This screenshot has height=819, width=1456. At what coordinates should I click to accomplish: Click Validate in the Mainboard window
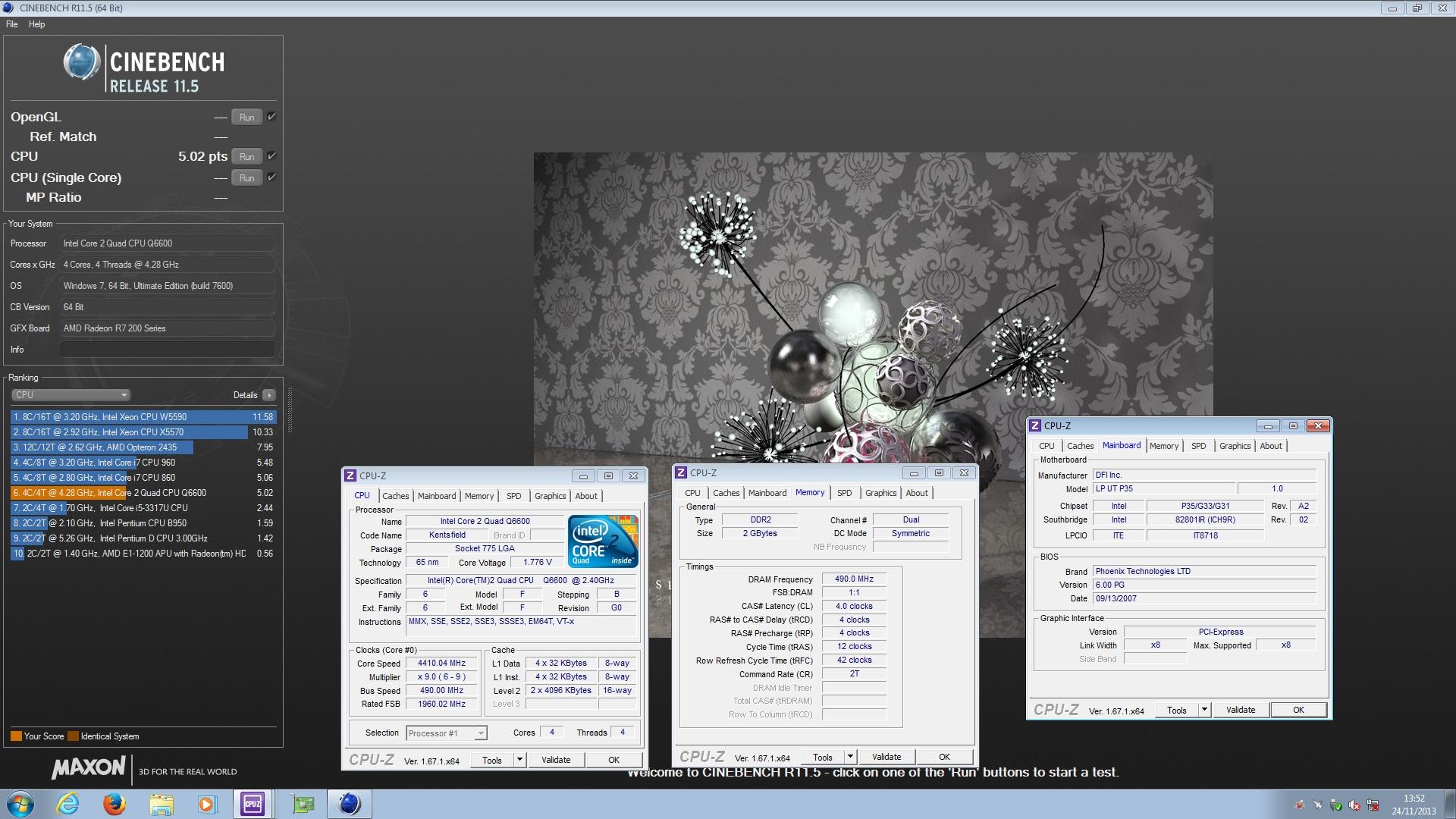coord(1241,710)
